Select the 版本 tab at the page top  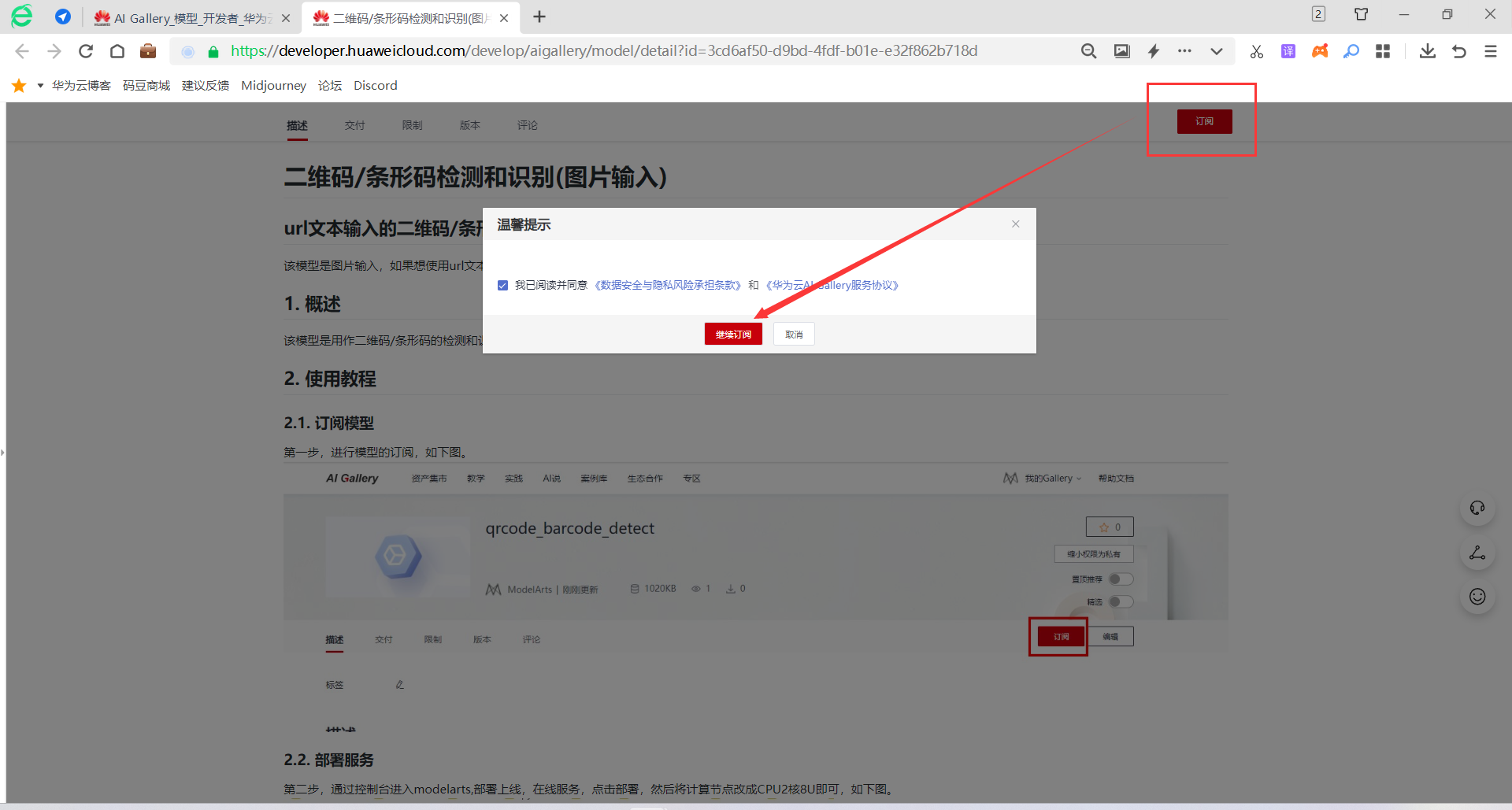(469, 125)
